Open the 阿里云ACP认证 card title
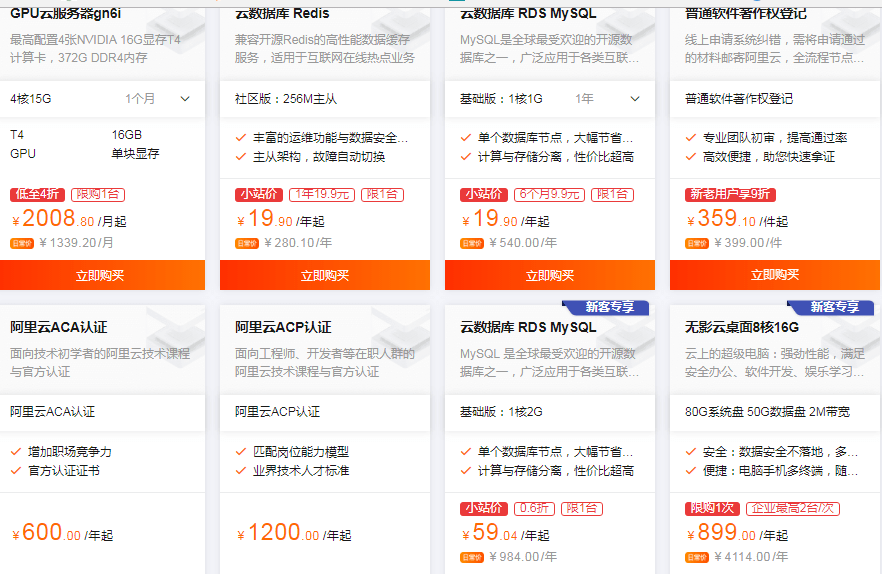 [283, 327]
